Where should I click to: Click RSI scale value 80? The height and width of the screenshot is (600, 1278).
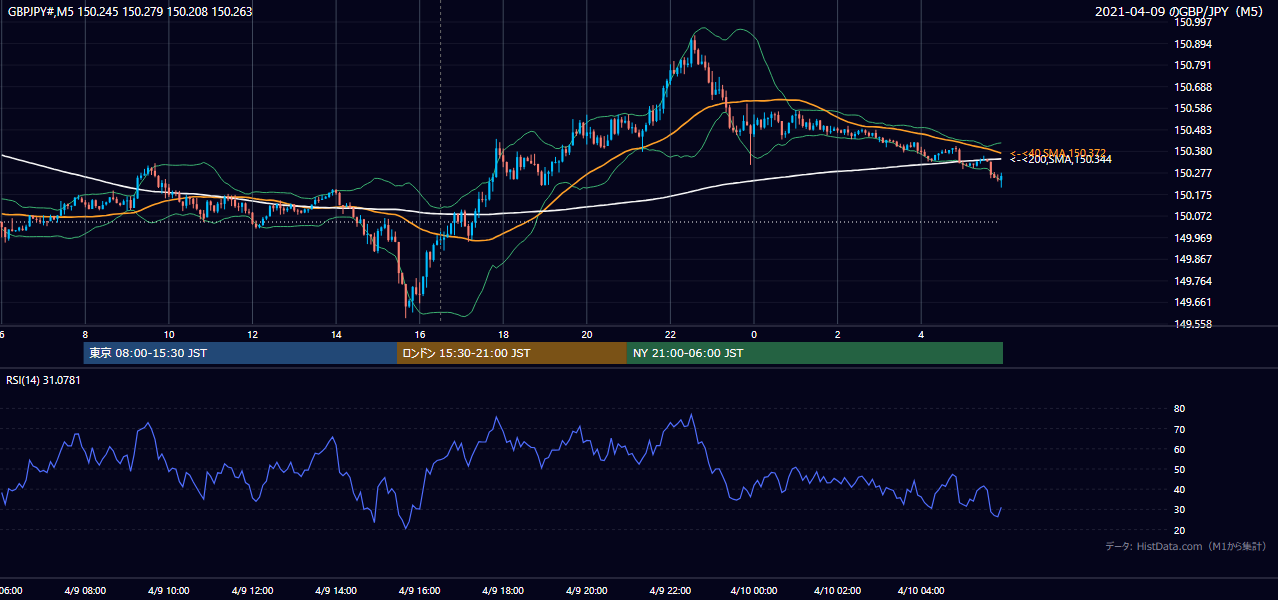click(1179, 409)
